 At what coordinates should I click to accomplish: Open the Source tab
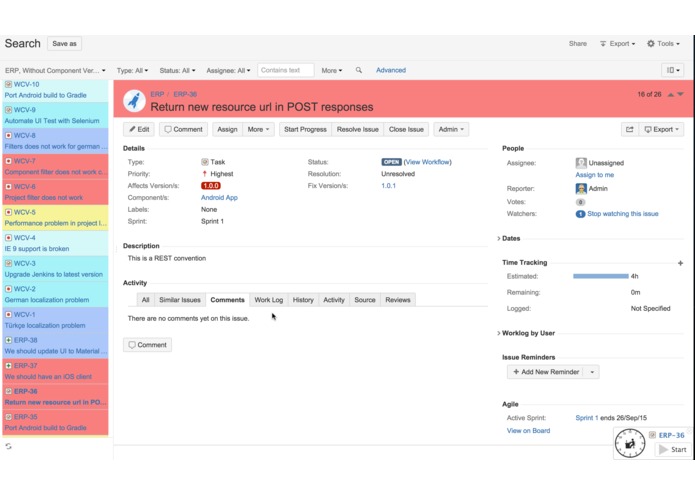click(x=365, y=300)
